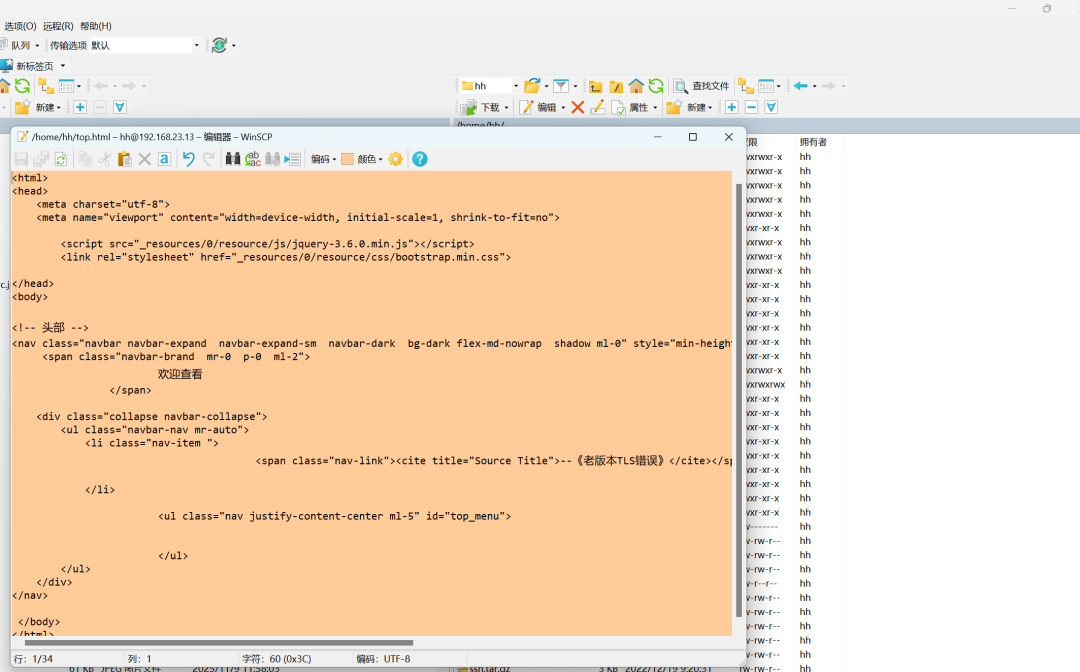1080x672 pixels.
Task: Click the <body> line in editor text
Action: click(x=30, y=297)
